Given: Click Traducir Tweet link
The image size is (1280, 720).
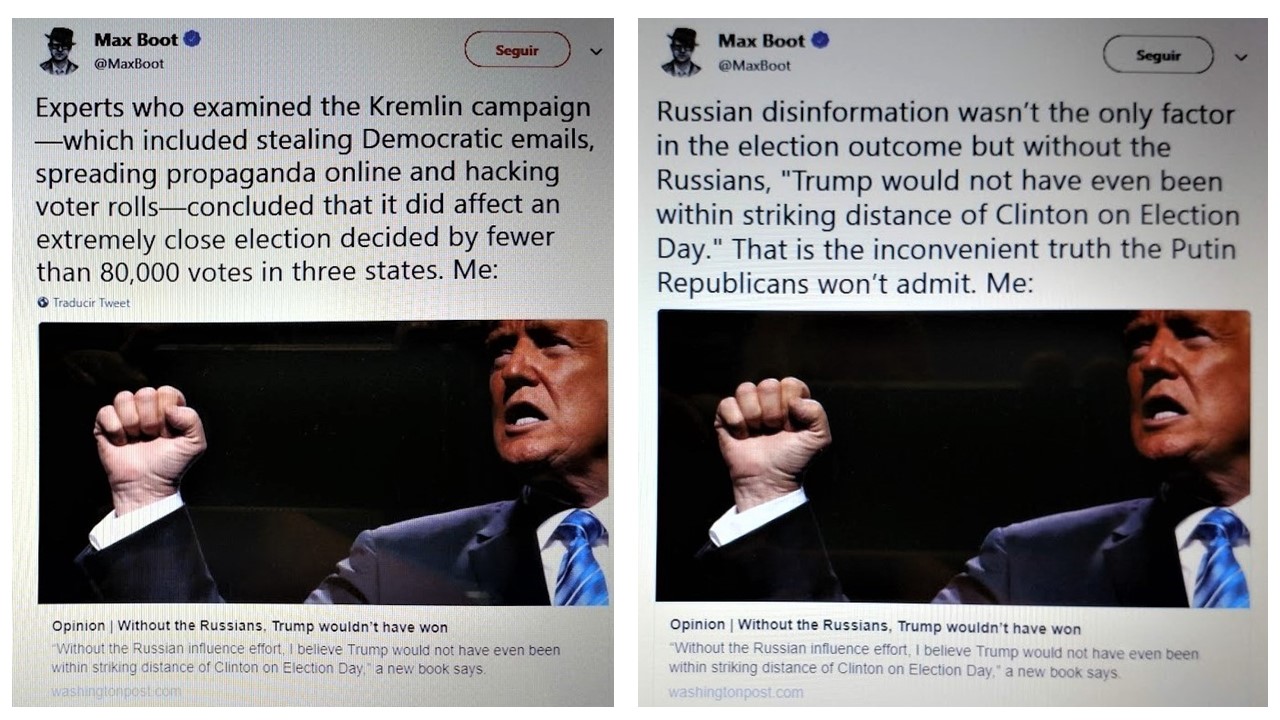Looking at the screenshot, I should (91, 303).
